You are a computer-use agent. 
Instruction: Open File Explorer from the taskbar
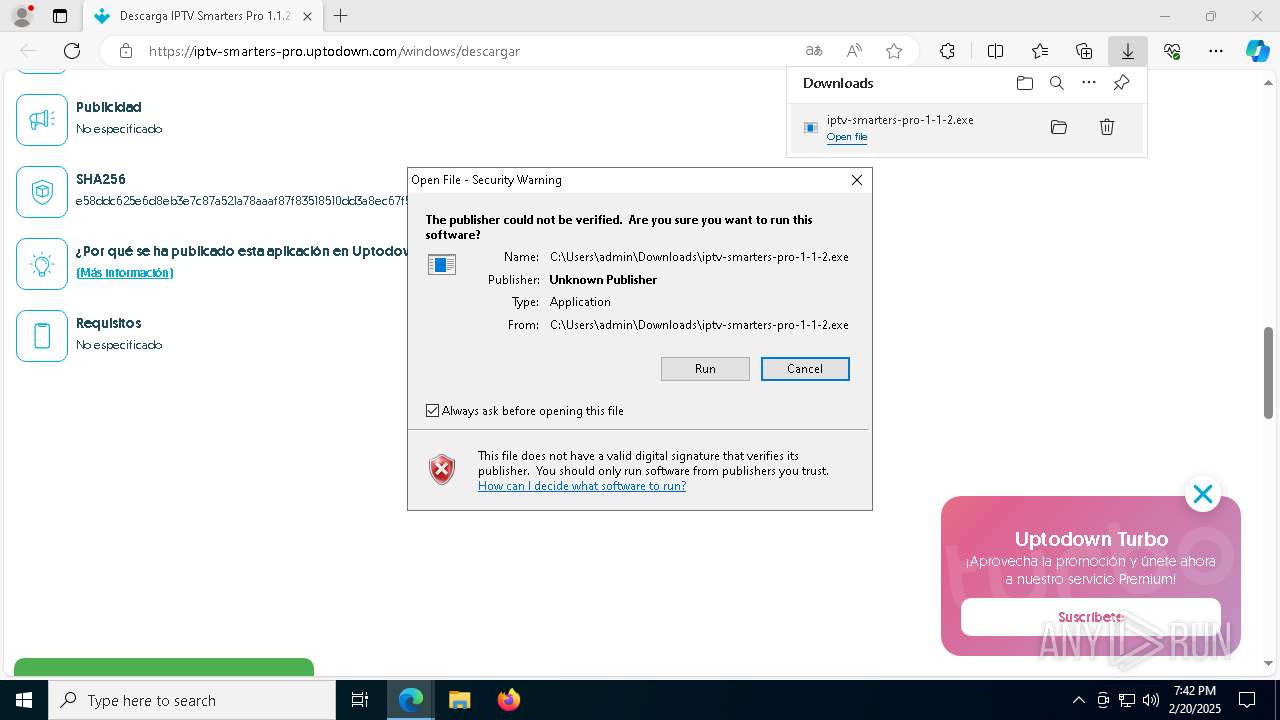[x=459, y=700]
